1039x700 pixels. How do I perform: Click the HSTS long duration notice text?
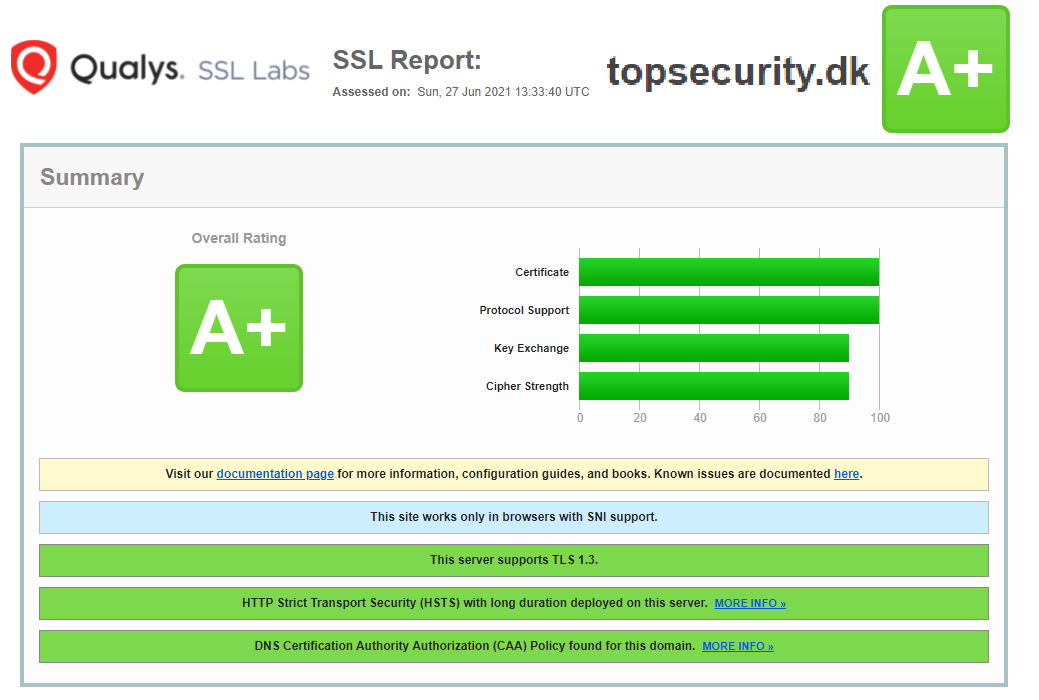coord(474,603)
